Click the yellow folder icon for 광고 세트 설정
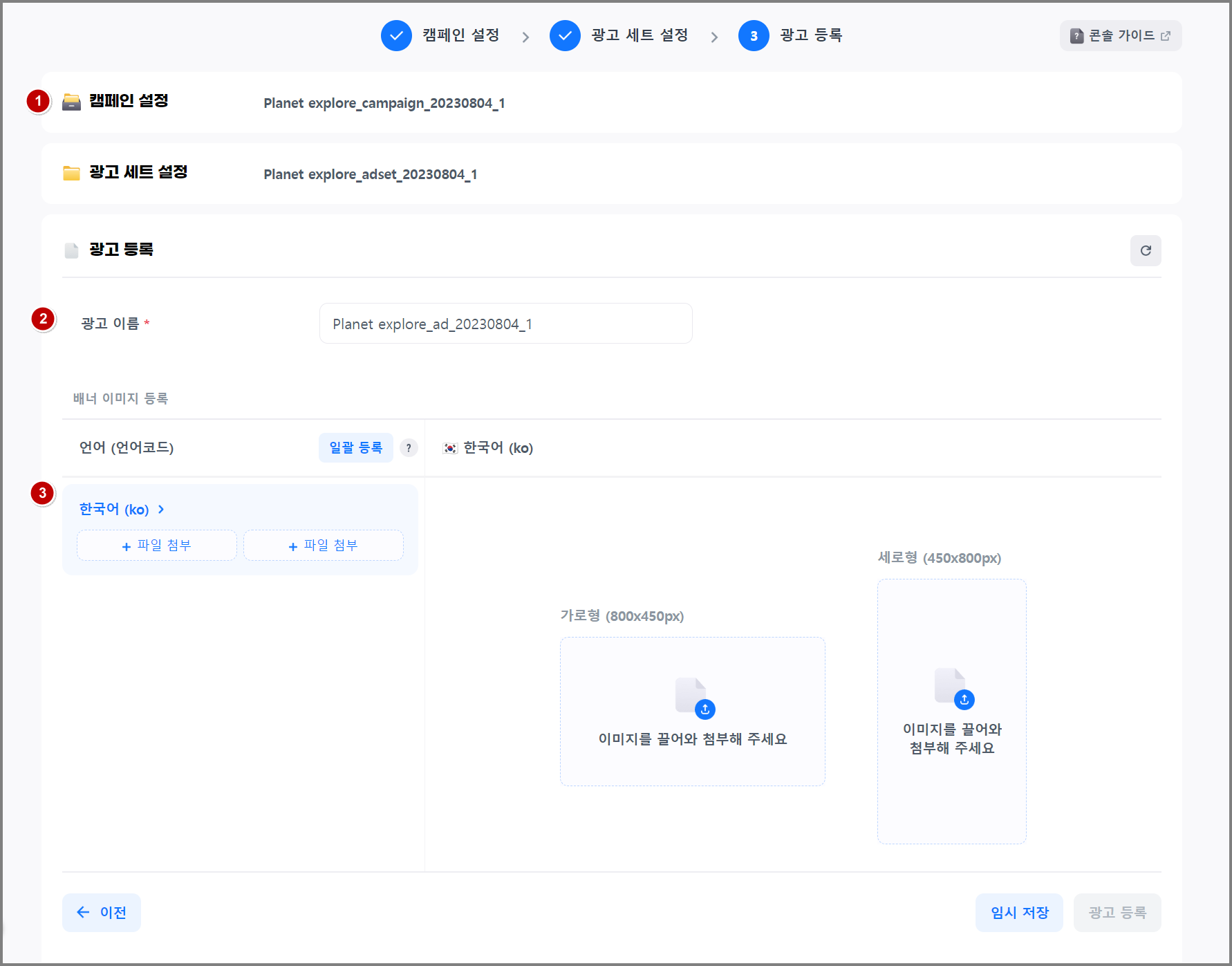 [x=71, y=173]
